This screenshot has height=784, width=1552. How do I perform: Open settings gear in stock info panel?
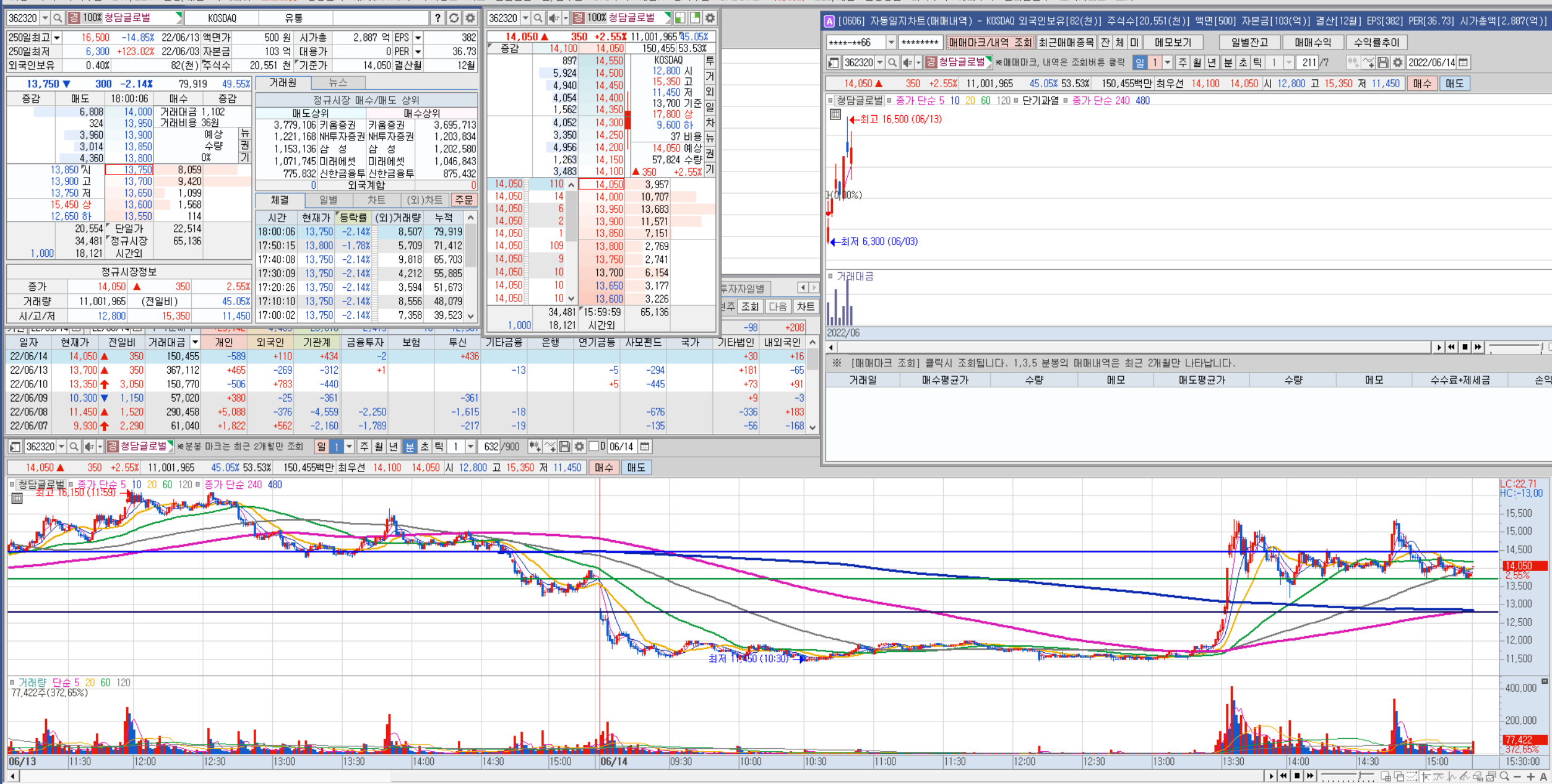[470, 18]
